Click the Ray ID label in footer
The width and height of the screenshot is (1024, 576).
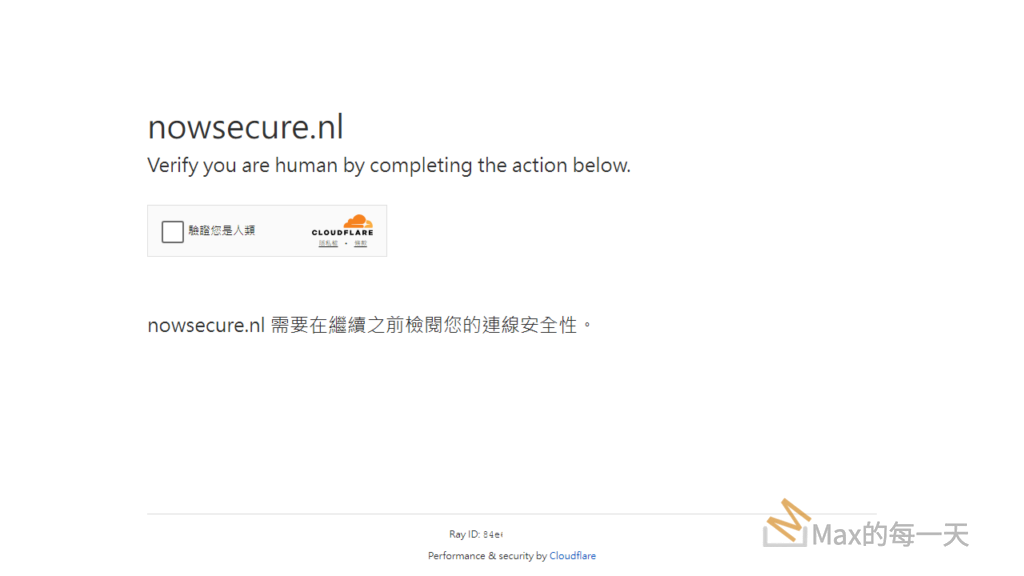pyautogui.click(x=464, y=535)
